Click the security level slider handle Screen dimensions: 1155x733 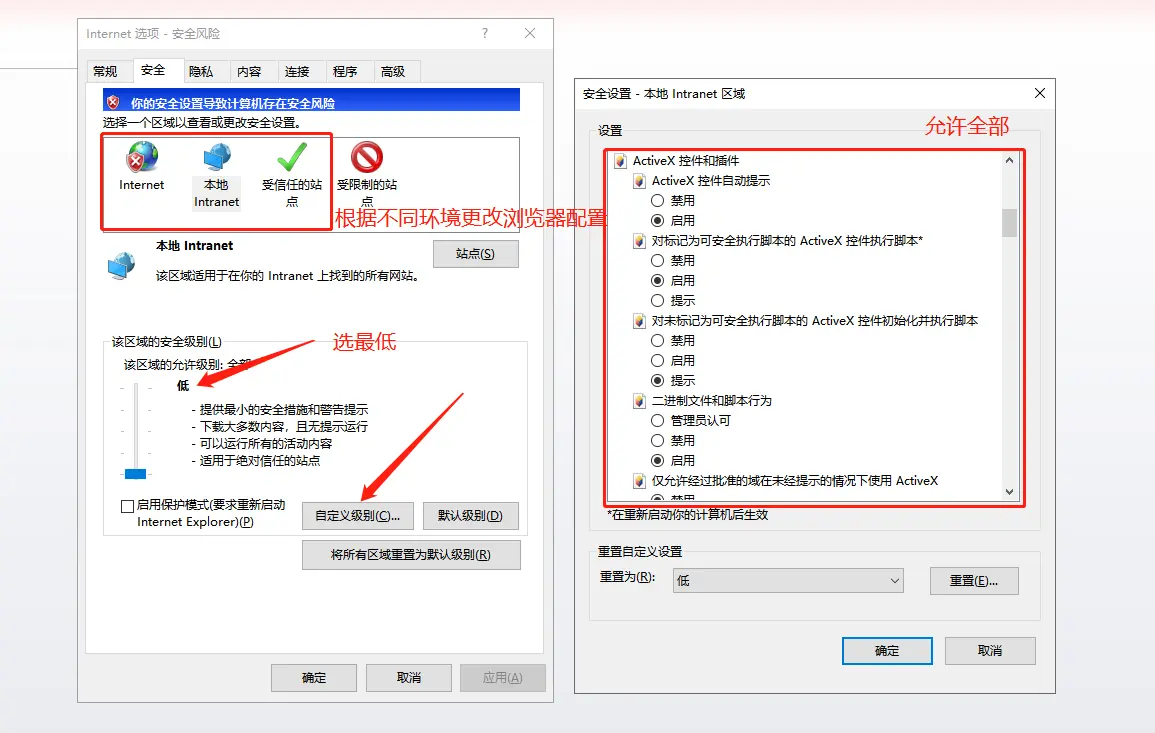tap(136, 474)
